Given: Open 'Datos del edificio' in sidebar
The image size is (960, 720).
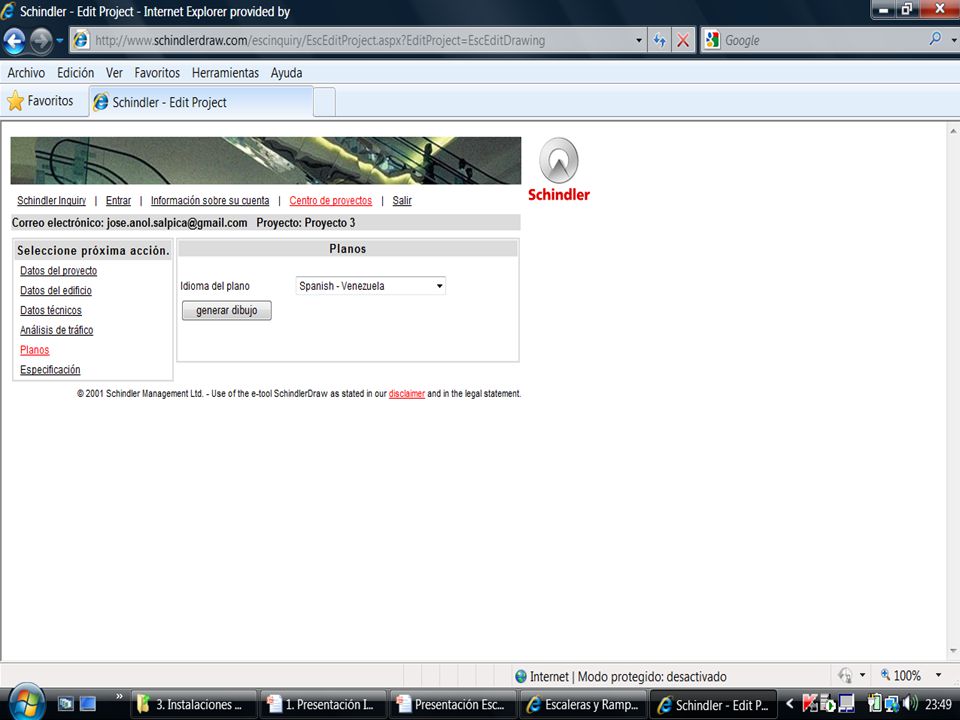Looking at the screenshot, I should (56, 291).
